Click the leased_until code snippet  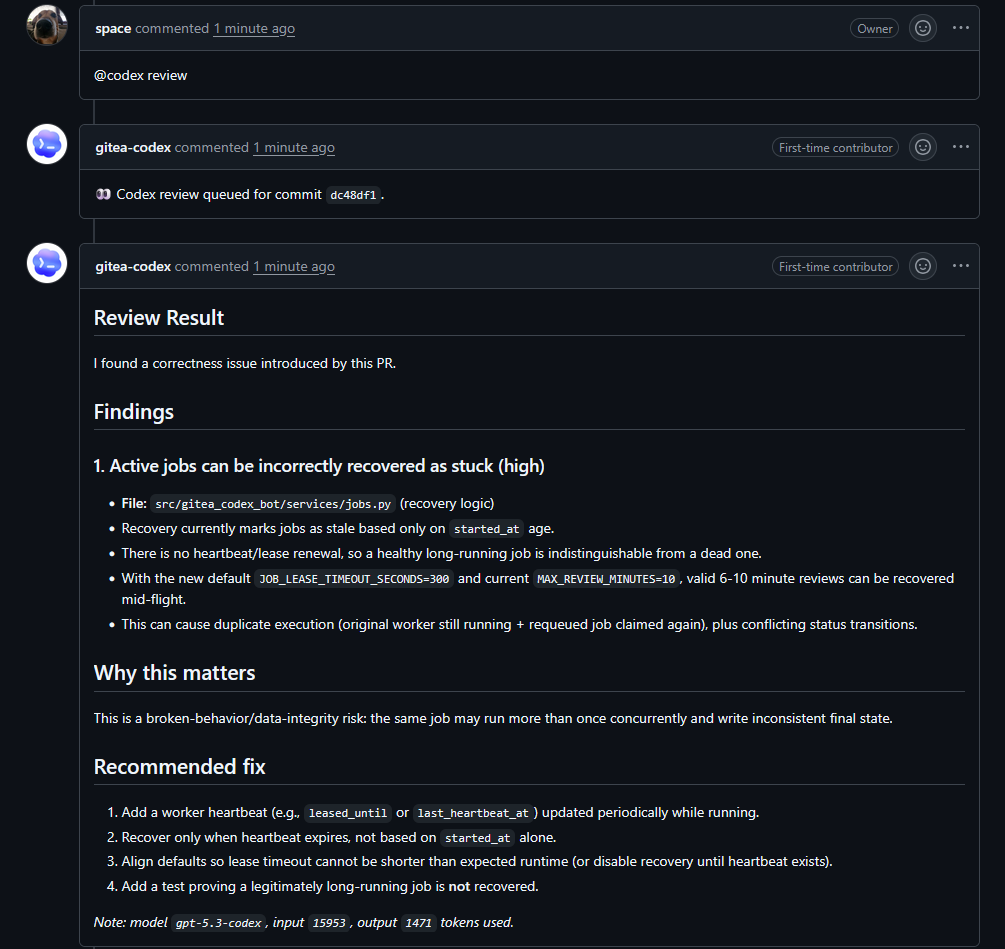(347, 813)
